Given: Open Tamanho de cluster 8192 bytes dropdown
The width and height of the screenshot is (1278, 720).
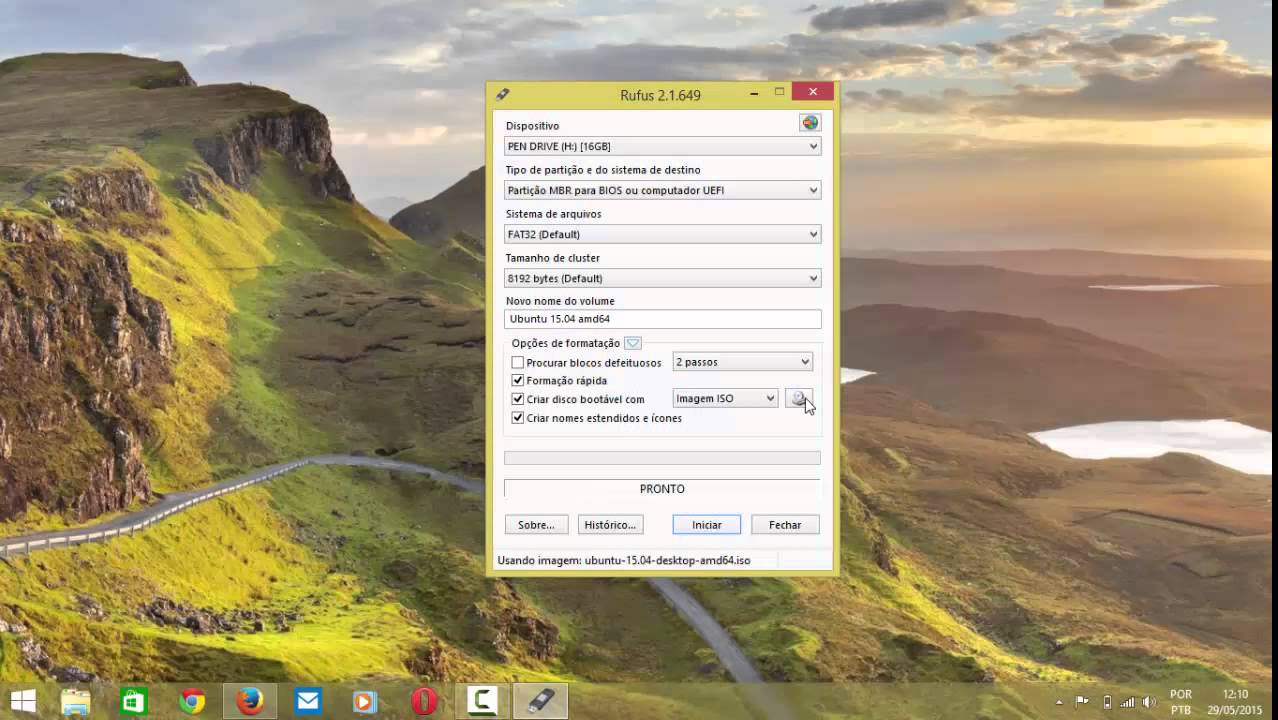Looking at the screenshot, I should (x=662, y=278).
